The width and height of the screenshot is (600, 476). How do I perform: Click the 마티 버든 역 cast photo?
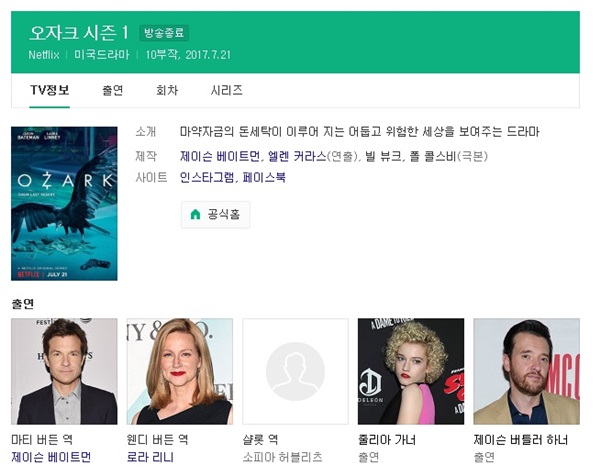coord(64,372)
